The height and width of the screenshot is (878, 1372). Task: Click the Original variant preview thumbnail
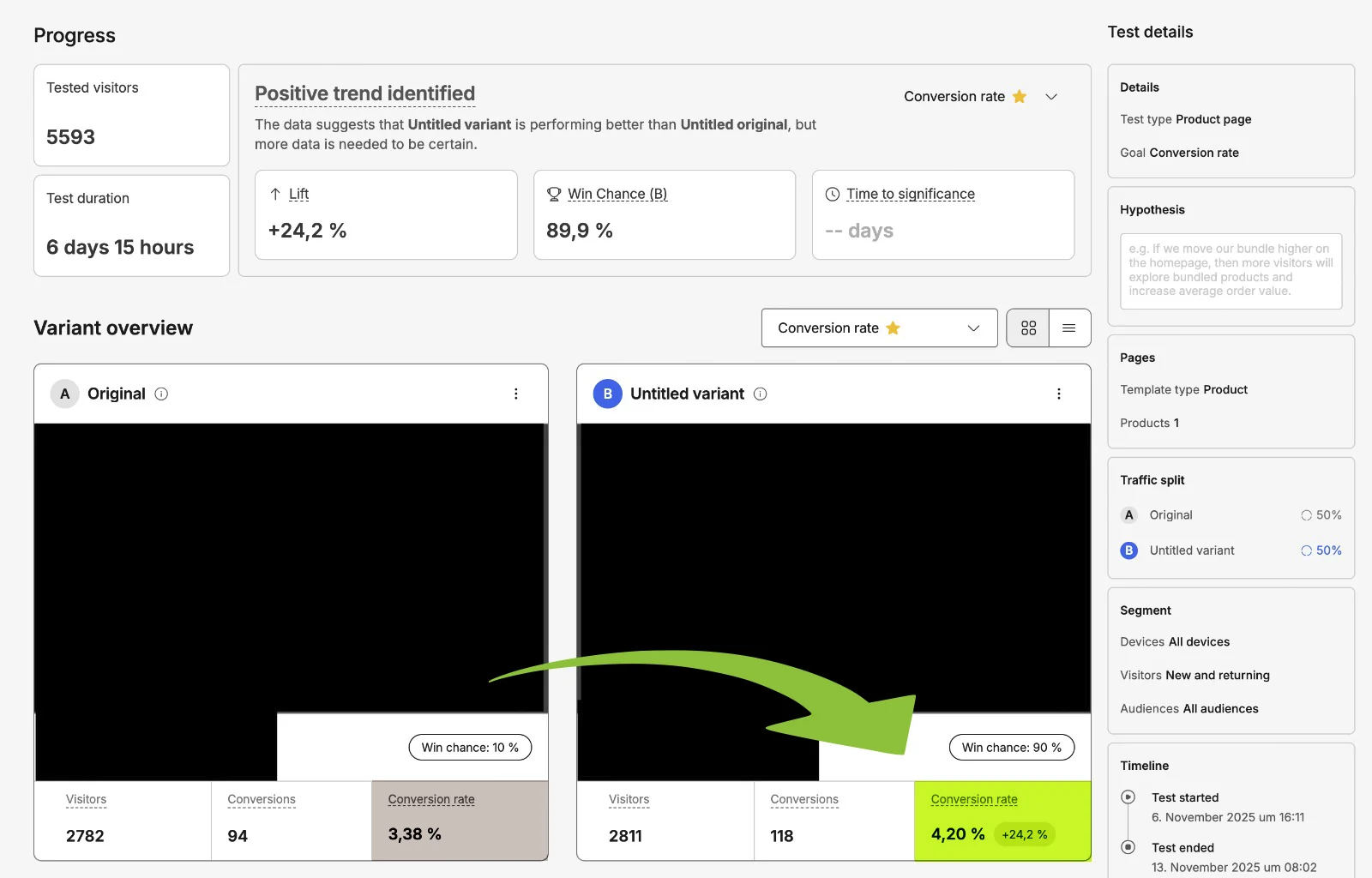coord(291,567)
